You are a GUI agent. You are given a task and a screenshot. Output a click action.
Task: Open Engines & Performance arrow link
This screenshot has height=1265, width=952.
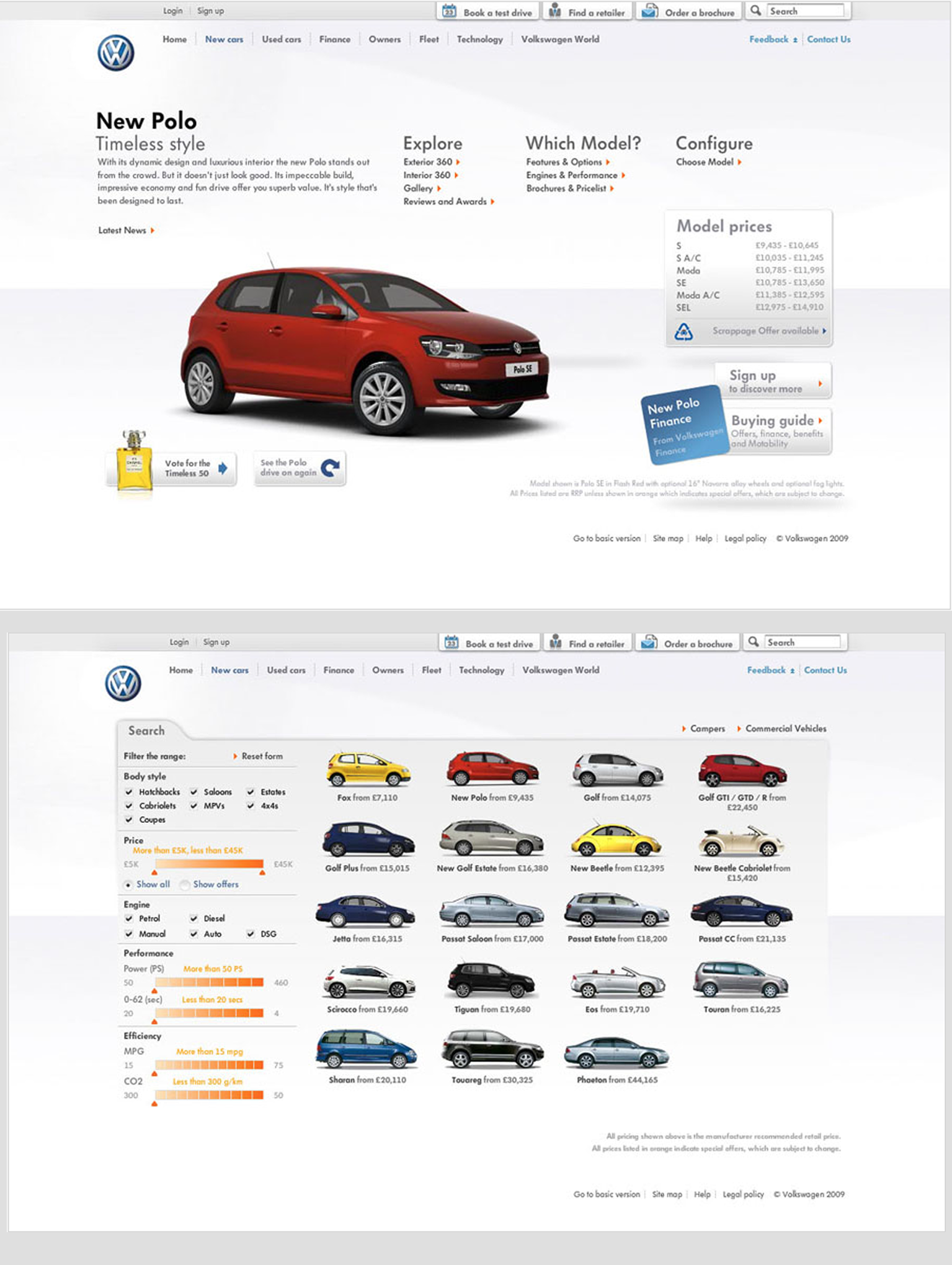click(576, 175)
